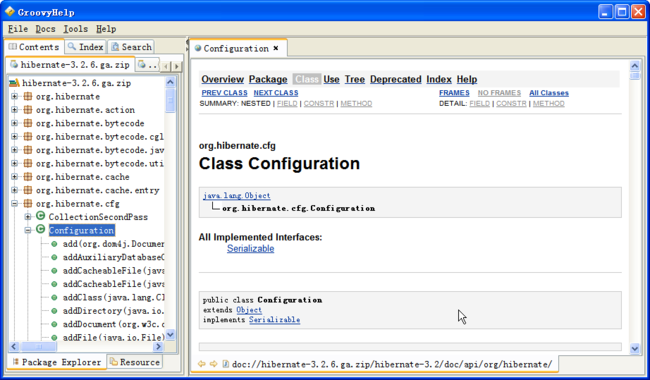The width and height of the screenshot is (650, 380).
Task: Open the Tree link in the javadoc
Action: (x=355, y=79)
